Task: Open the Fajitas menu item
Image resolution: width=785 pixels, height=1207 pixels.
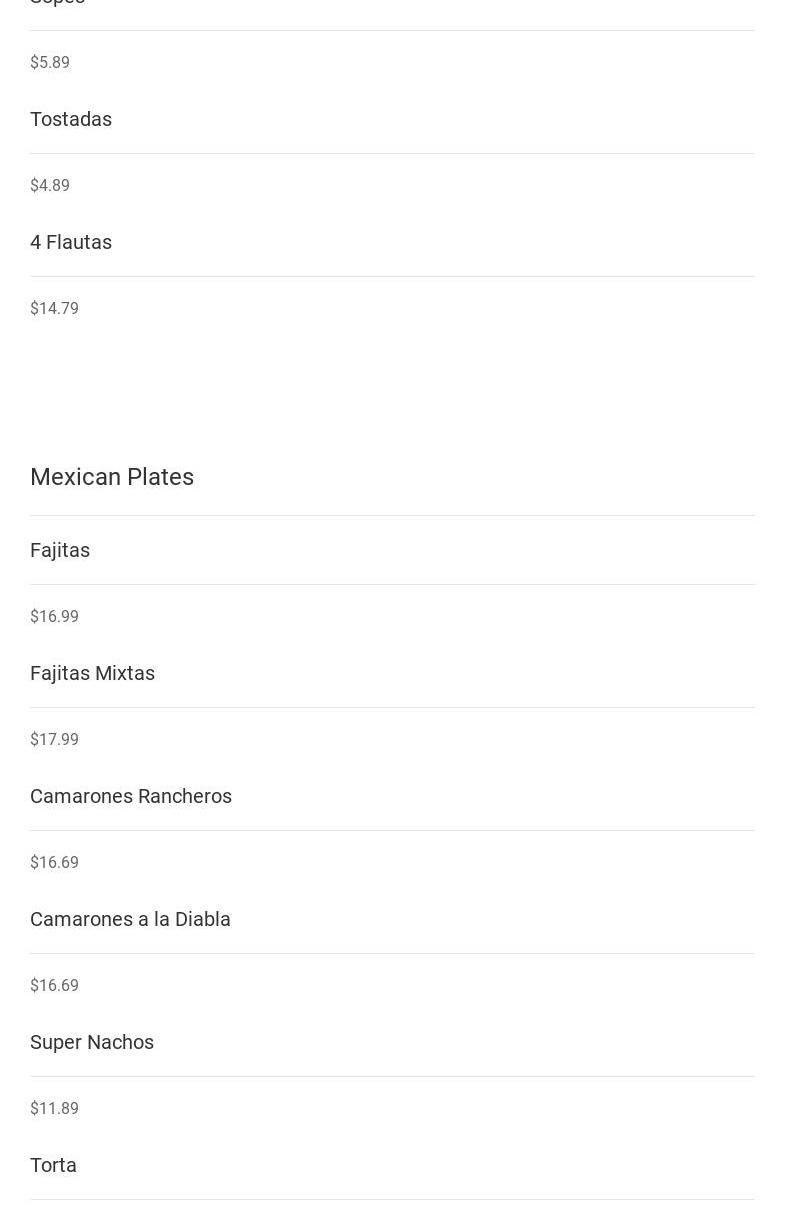Action: click(60, 550)
